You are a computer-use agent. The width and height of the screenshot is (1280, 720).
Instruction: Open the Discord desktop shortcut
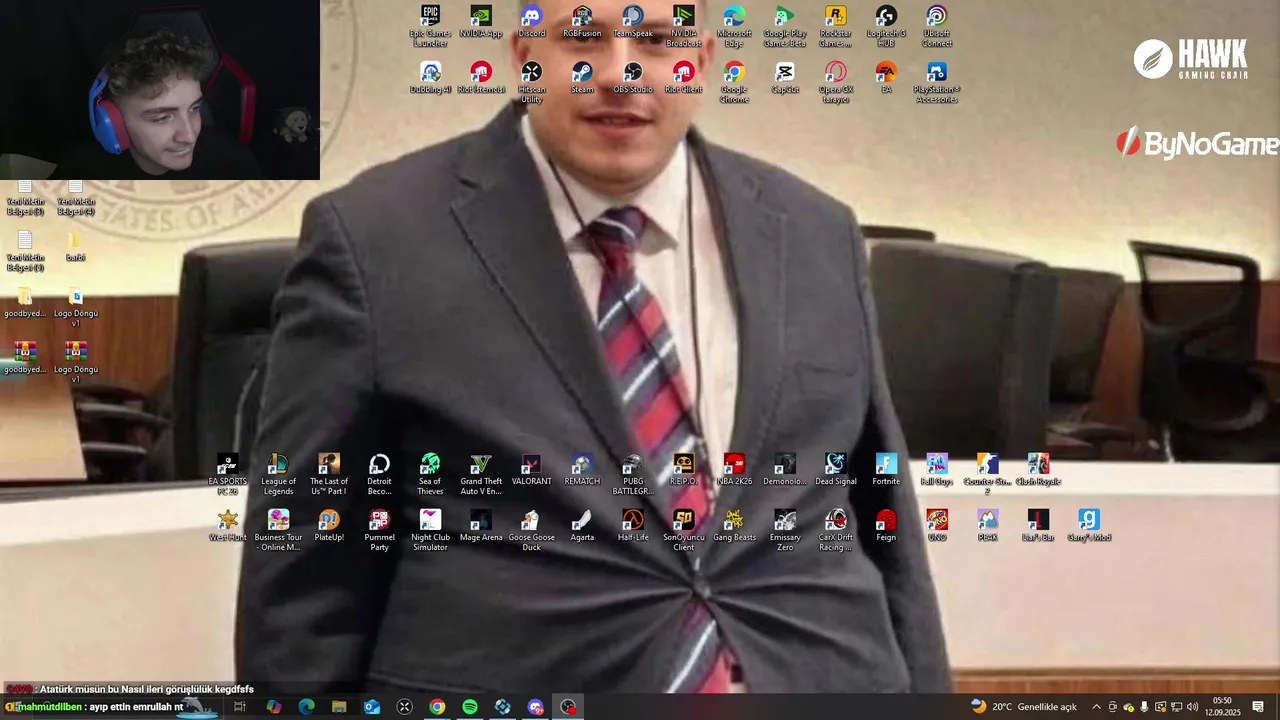pyautogui.click(x=532, y=22)
